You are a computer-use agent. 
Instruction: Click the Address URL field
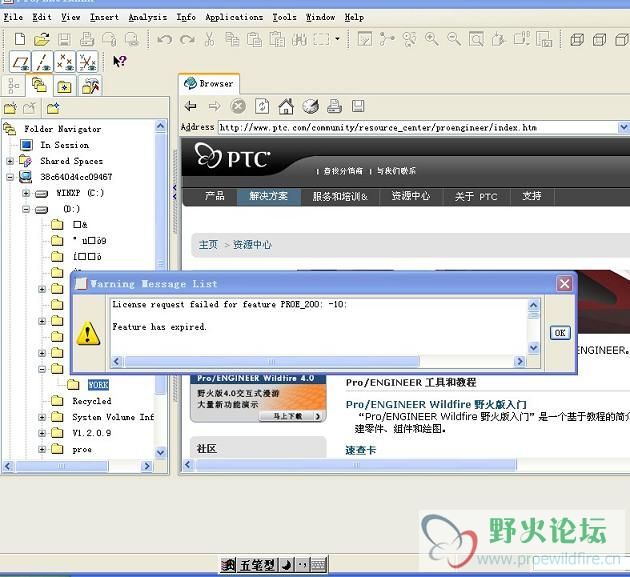click(418, 127)
